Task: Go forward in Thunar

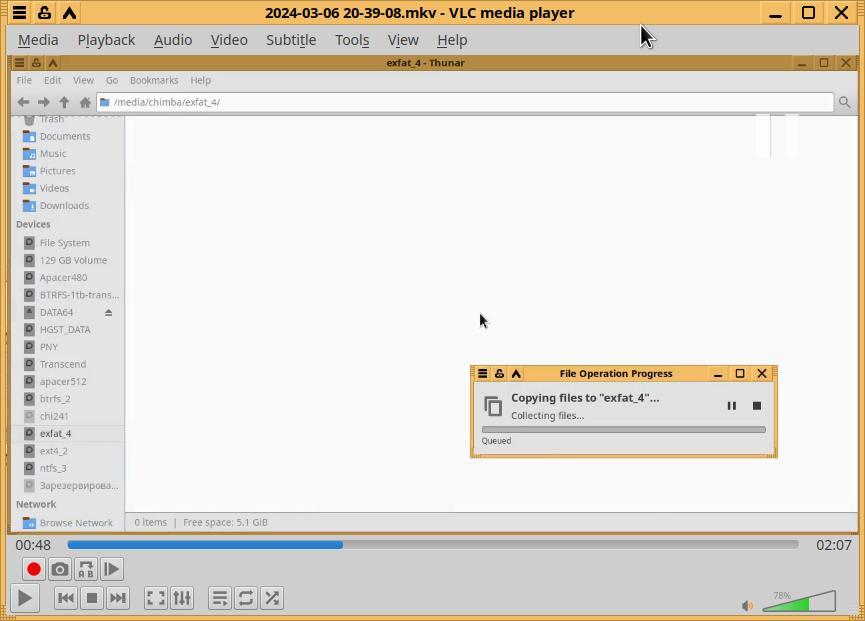Action: [x=44, y=102]
